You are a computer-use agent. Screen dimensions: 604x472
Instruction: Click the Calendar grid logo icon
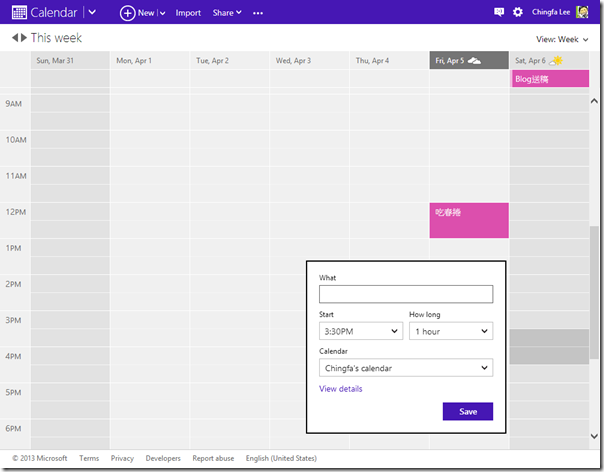(x=19, y=12)
